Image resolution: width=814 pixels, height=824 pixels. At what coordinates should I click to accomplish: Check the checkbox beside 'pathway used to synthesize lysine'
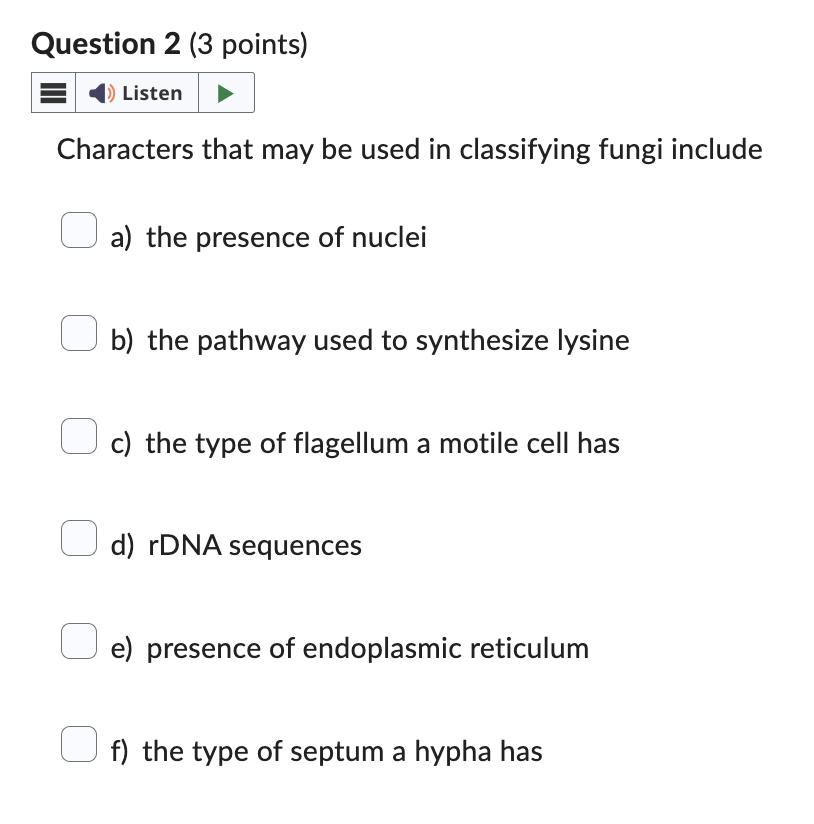point(78,332)
